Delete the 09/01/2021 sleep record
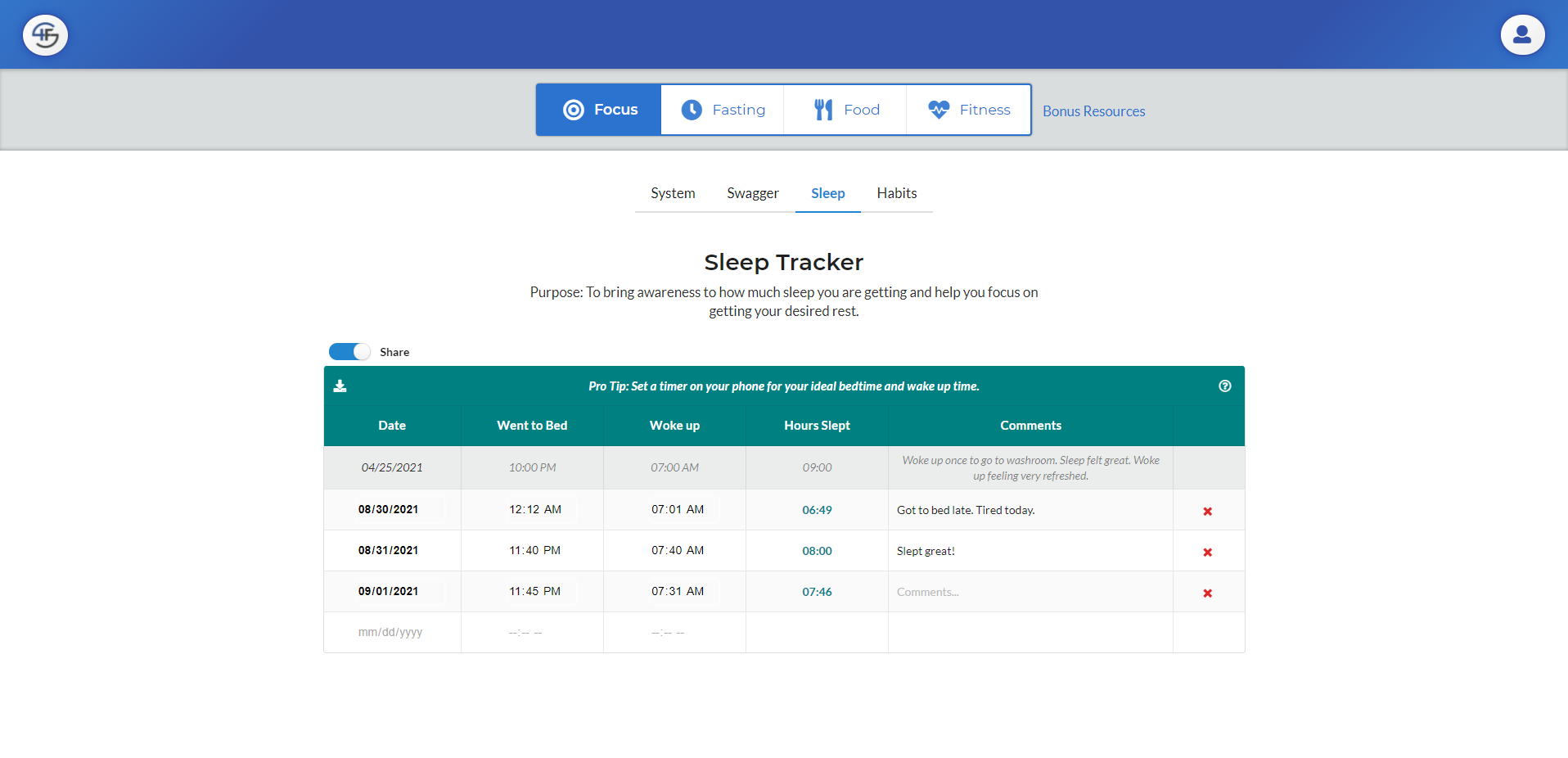This screenshot has height=758, width=1568. (1207, 593)
